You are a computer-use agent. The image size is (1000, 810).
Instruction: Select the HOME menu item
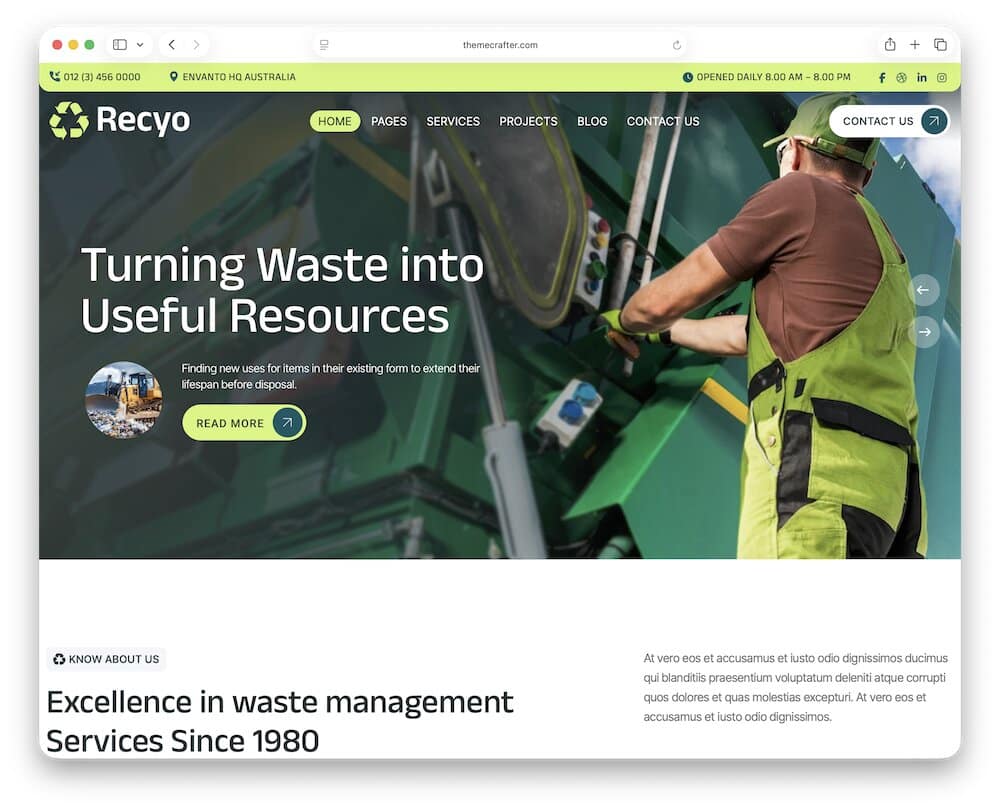click(x=335, y=121)
